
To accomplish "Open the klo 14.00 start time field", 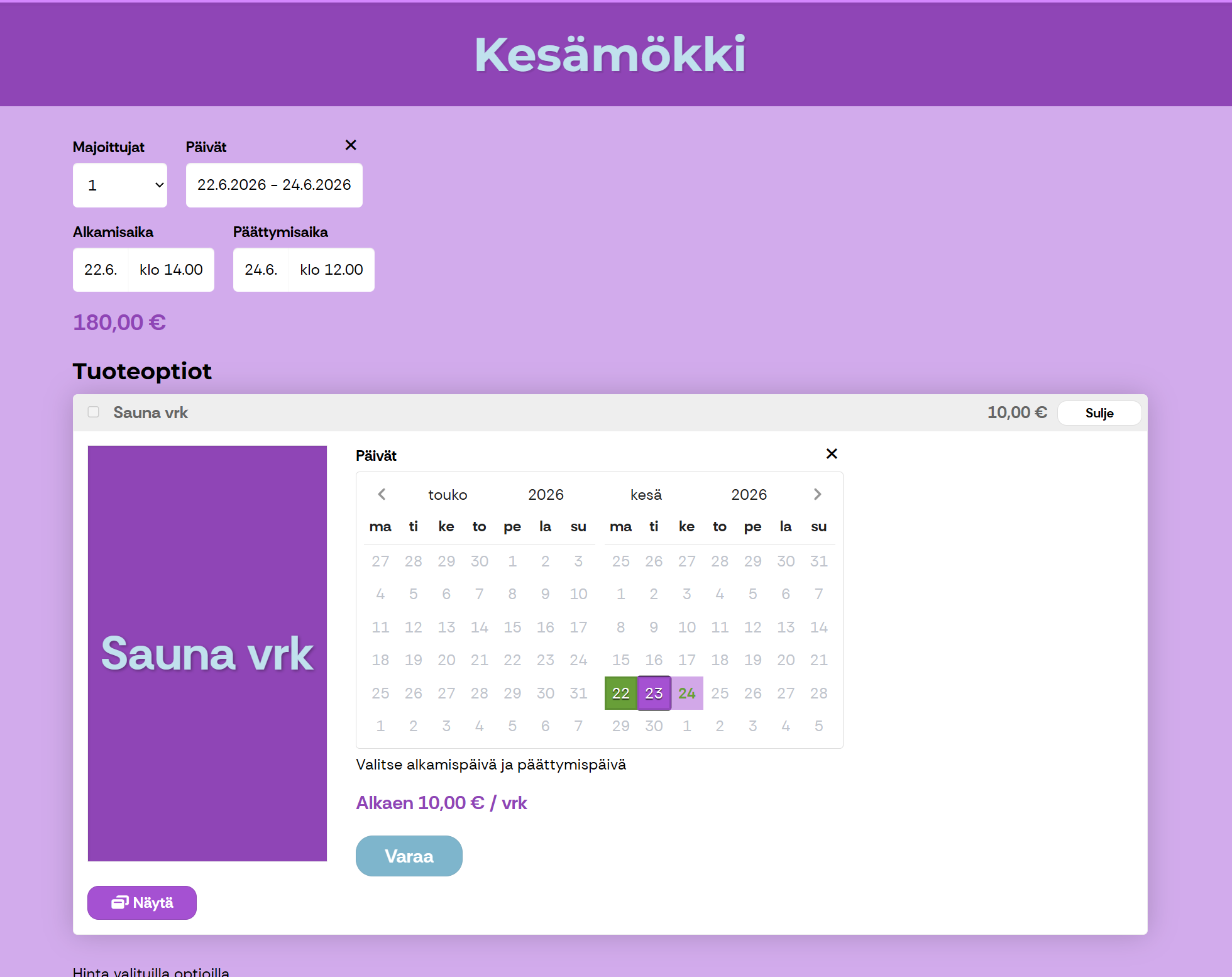I will (171, 270).
